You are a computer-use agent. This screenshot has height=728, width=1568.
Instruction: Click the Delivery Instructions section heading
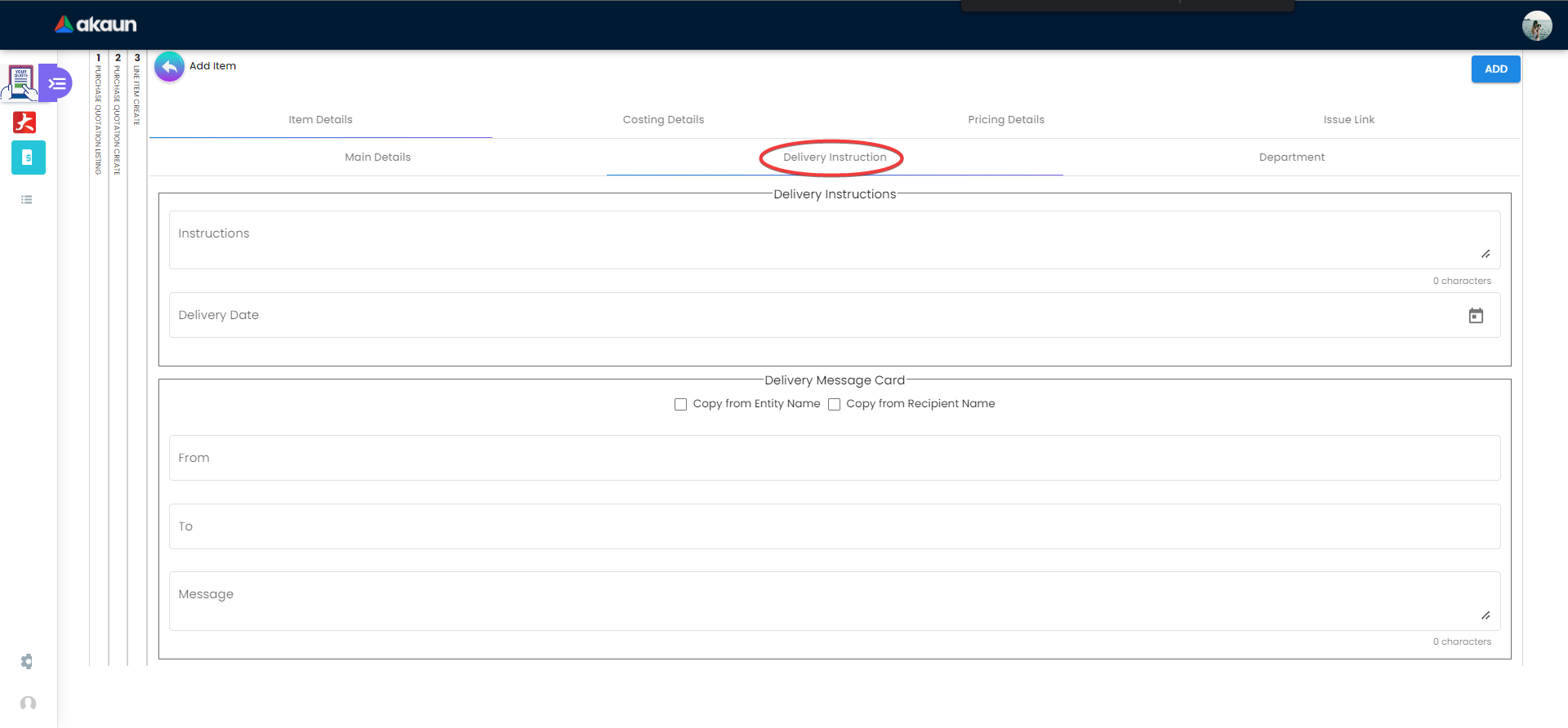[835, 194]
